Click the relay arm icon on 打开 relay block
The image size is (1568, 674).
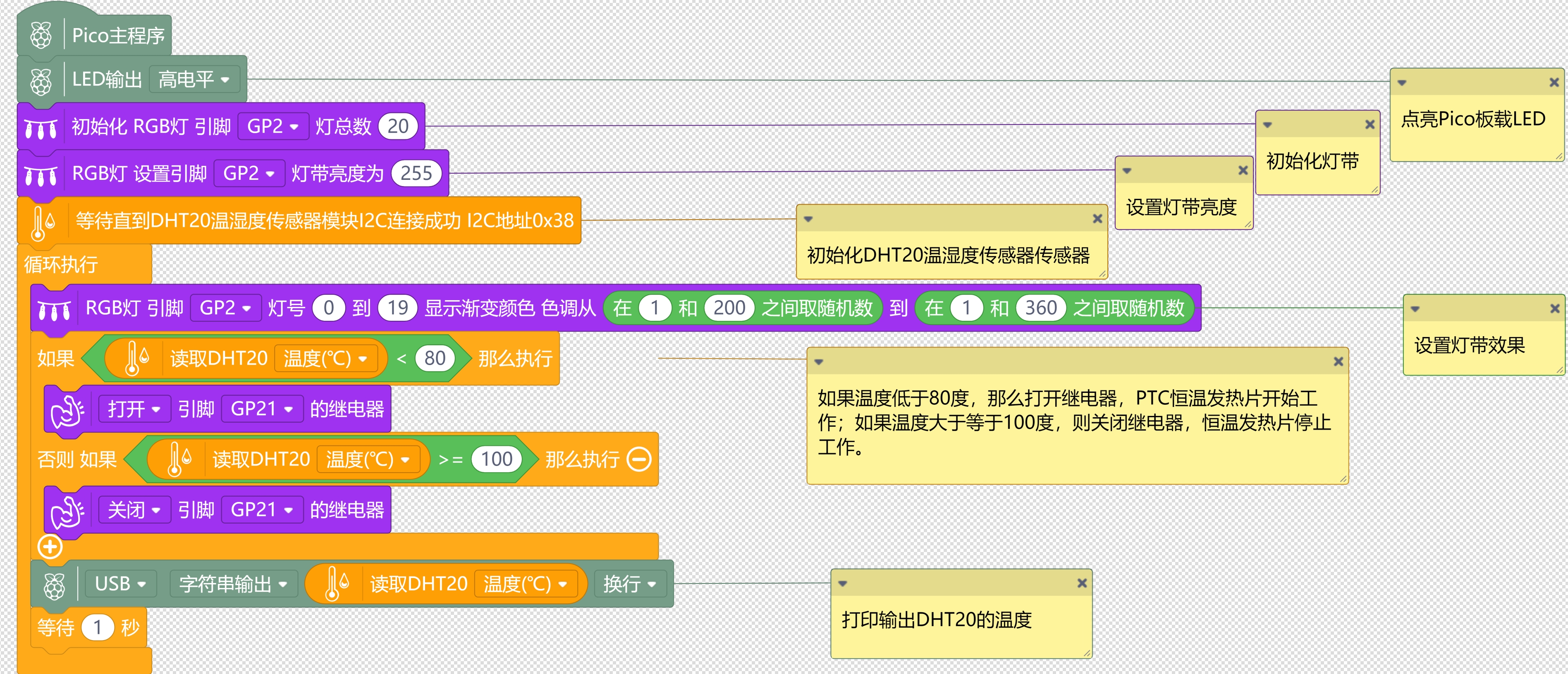(67, 411)
